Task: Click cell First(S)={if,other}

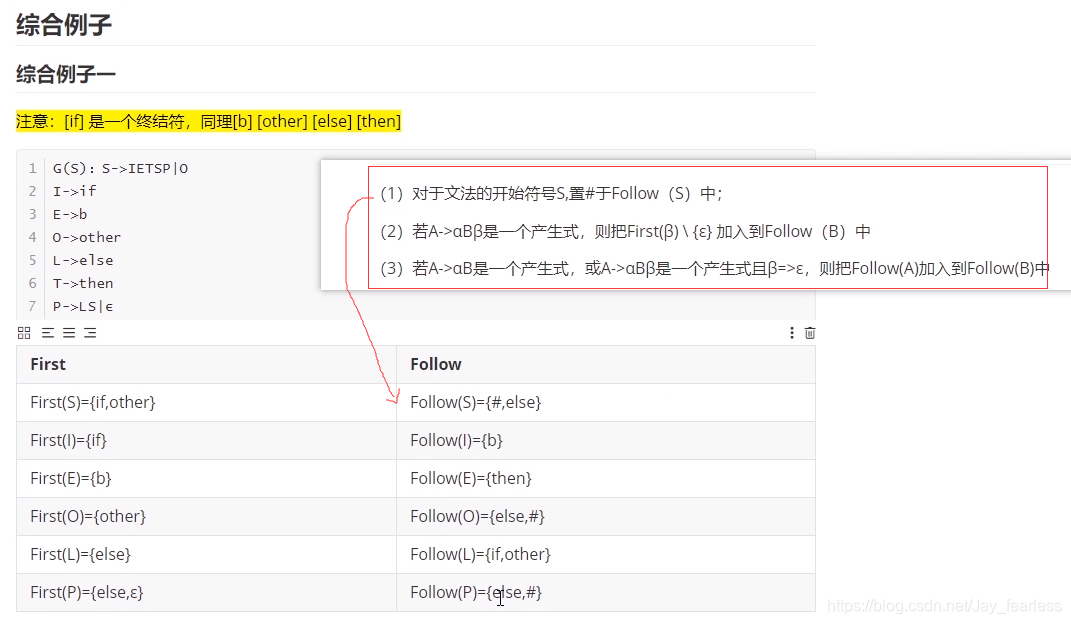Action: [x=206, y=403]
